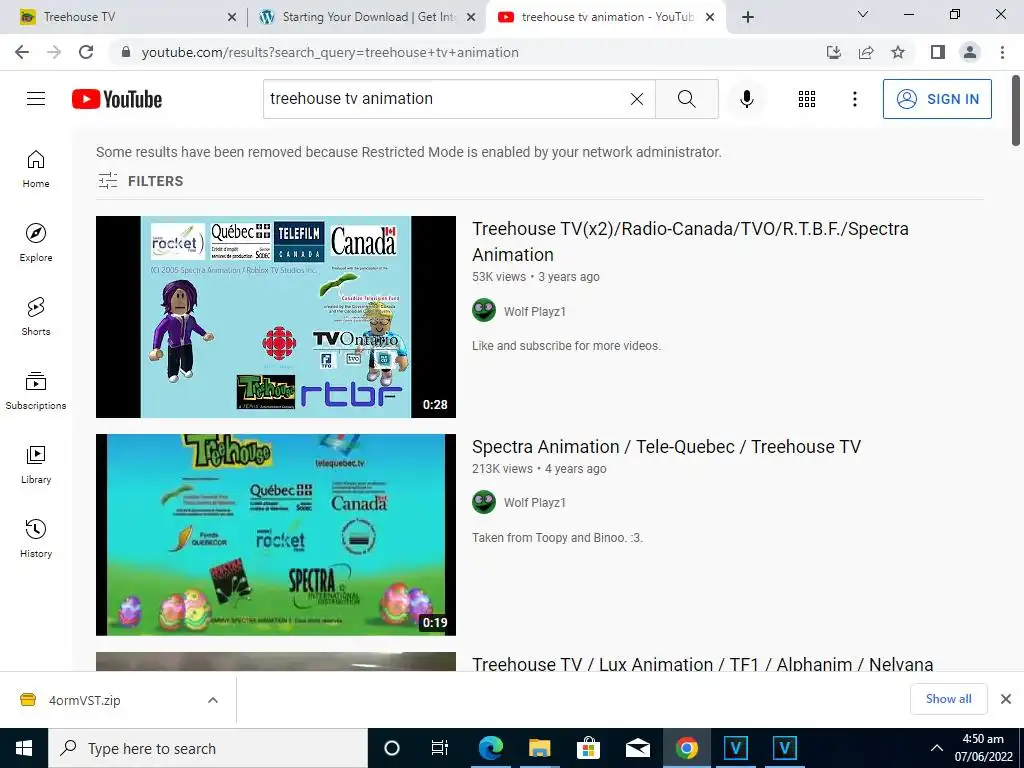Open the taskbar clock and date
Screen dimensions: 1024x768
pyautogui.click(x=983, y=748)
